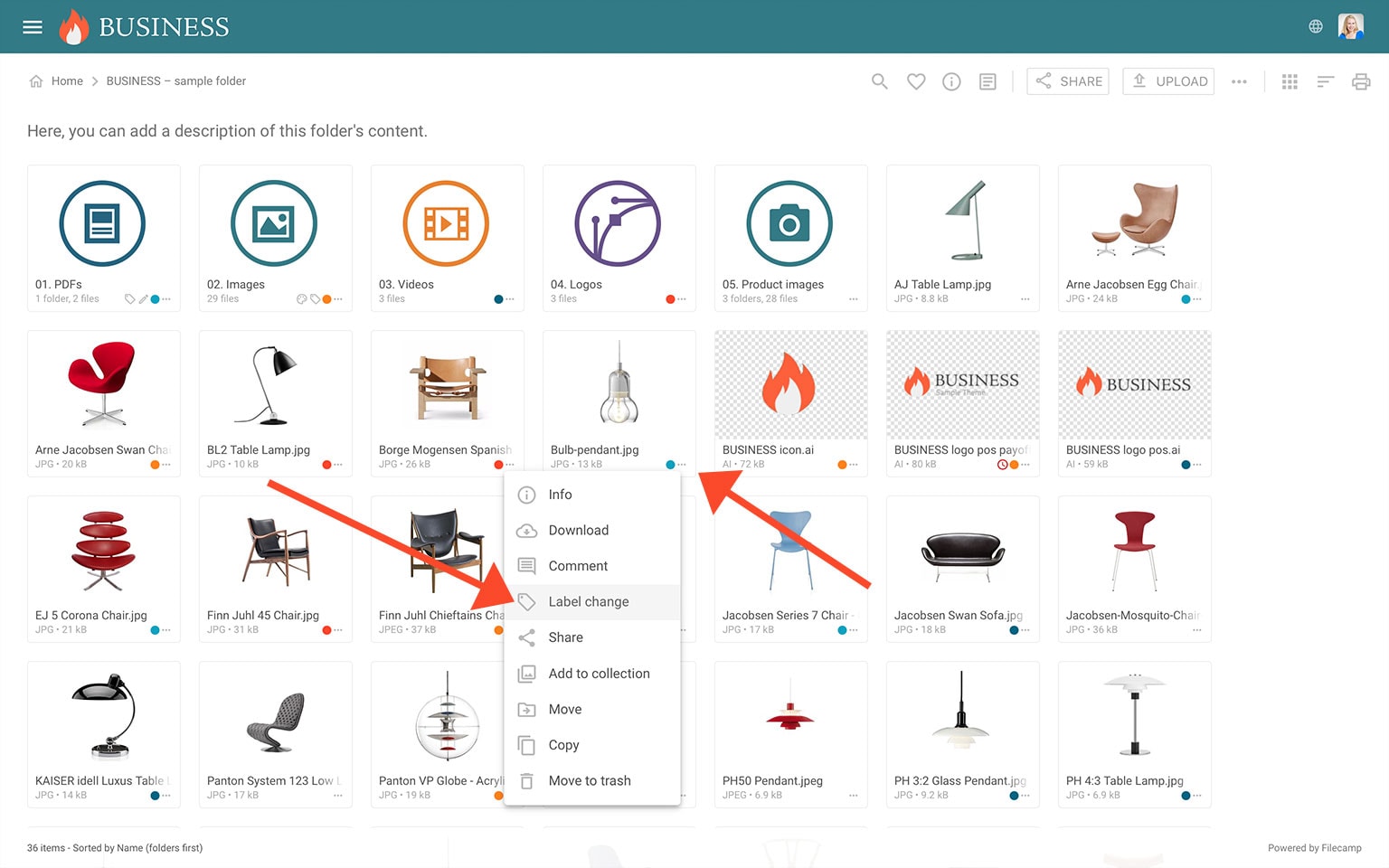Open the 02. Images folder icon

(x=274, y=223)
